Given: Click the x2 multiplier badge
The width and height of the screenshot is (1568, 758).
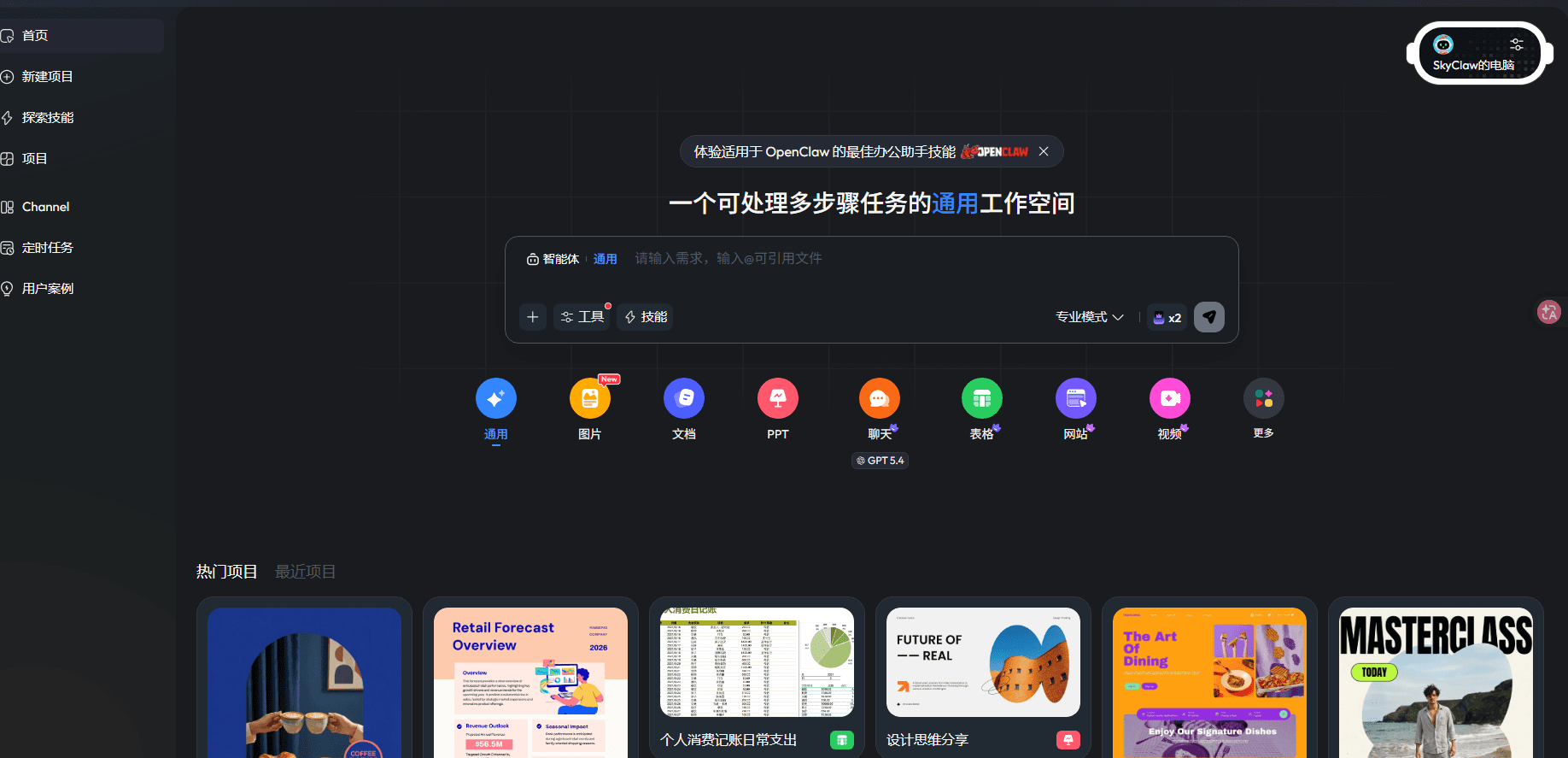Looking at the screenshot, I should point(1167,318).
